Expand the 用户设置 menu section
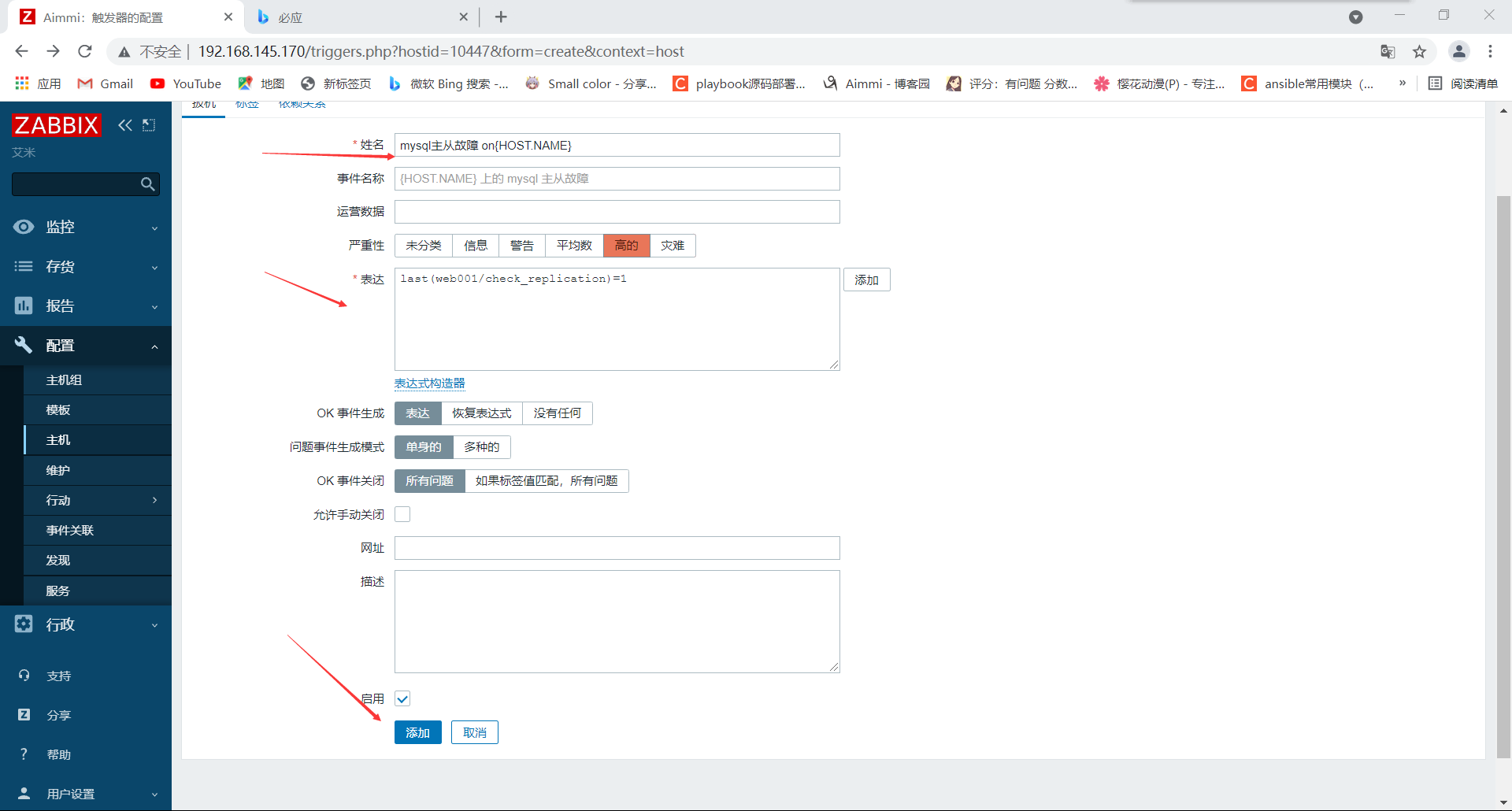Viewport: 1512px width, 811px height. (154, 795)
